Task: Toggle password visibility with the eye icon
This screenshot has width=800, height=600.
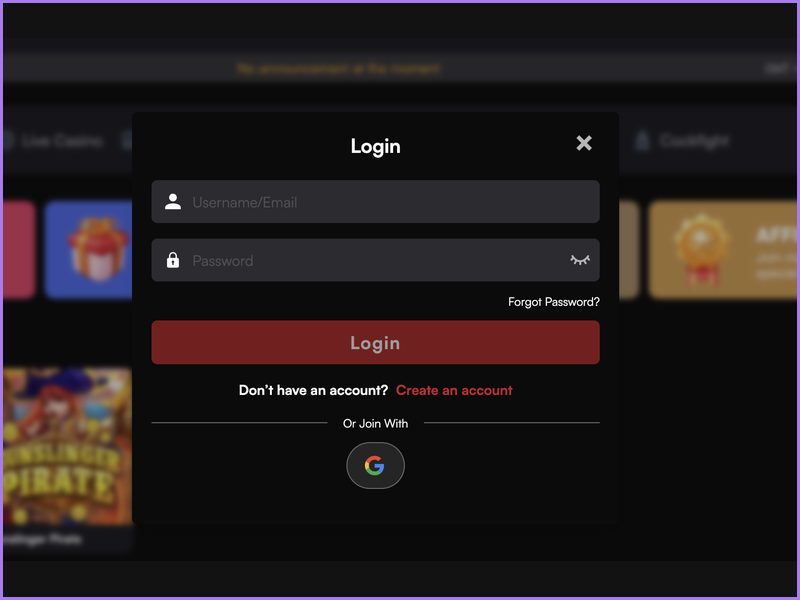Action: pyautogui.click(x=580, y=260)
